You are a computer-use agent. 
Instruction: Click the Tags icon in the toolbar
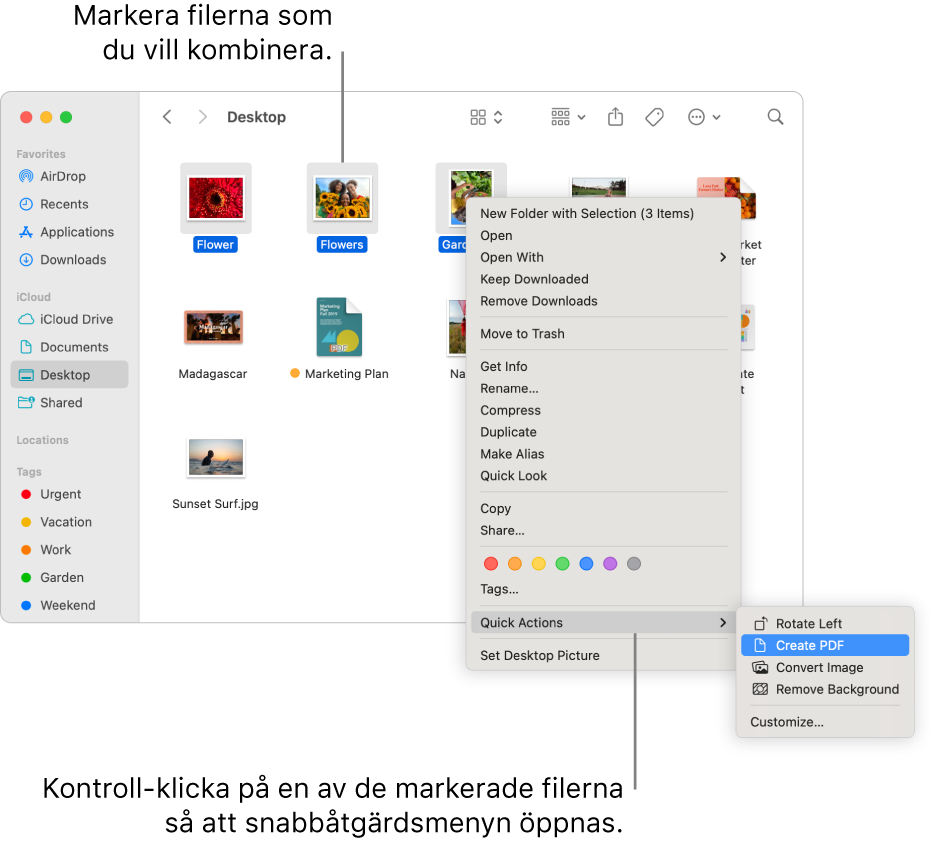coord(654,117)
